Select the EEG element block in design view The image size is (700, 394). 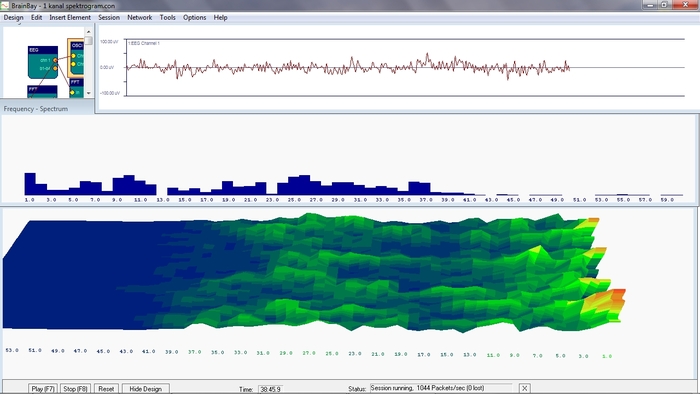[43, 62]
